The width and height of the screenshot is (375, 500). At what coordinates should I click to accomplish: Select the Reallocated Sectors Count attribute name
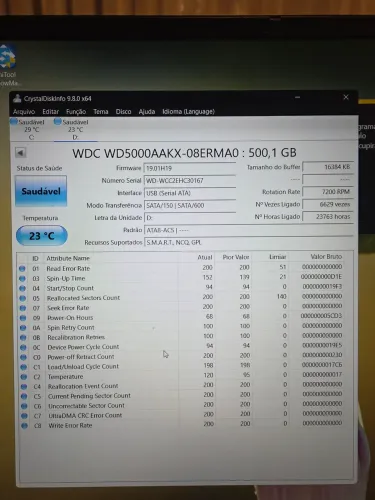click(83, 298)
